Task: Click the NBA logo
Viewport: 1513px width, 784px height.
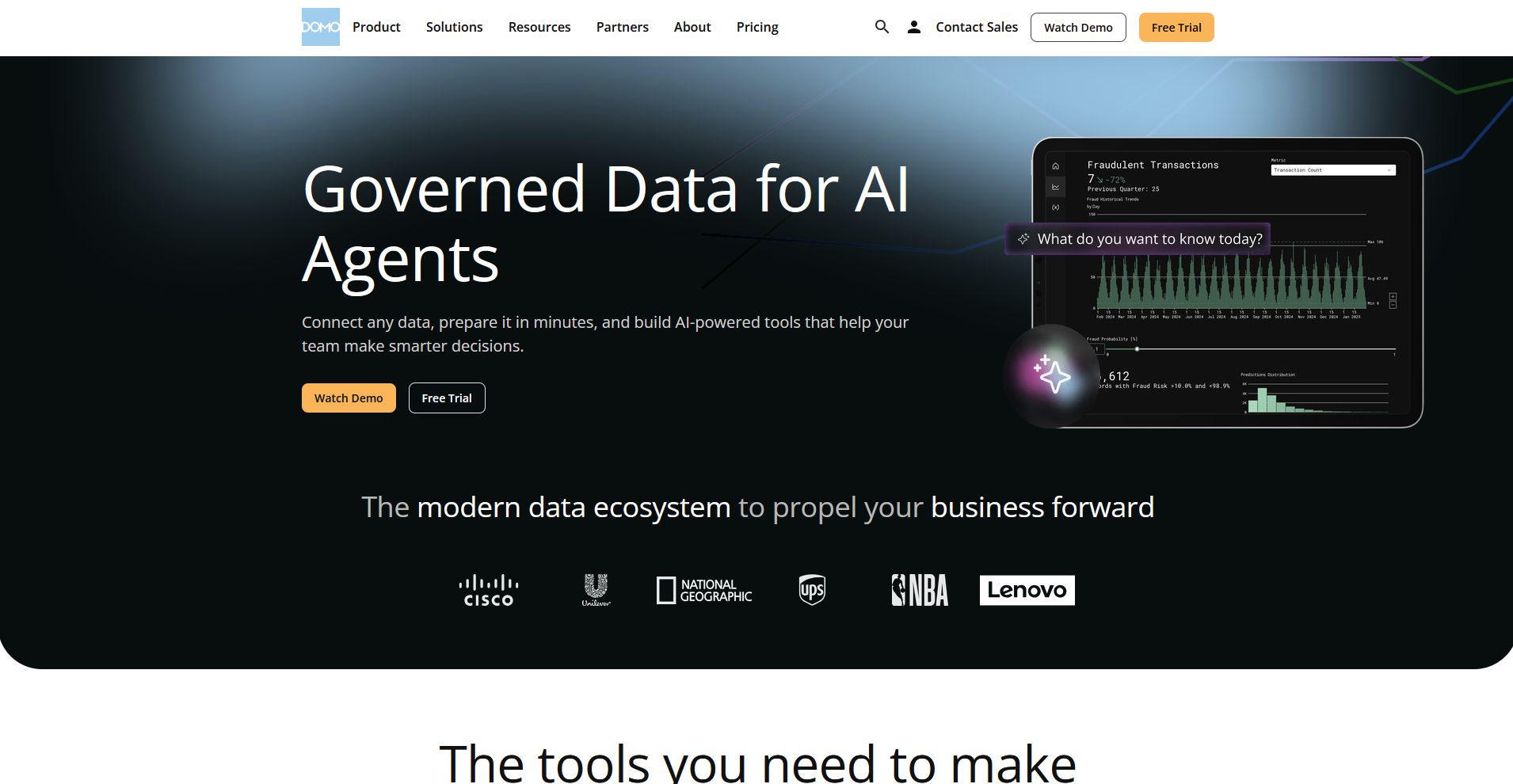Action: tap(920, 591)
